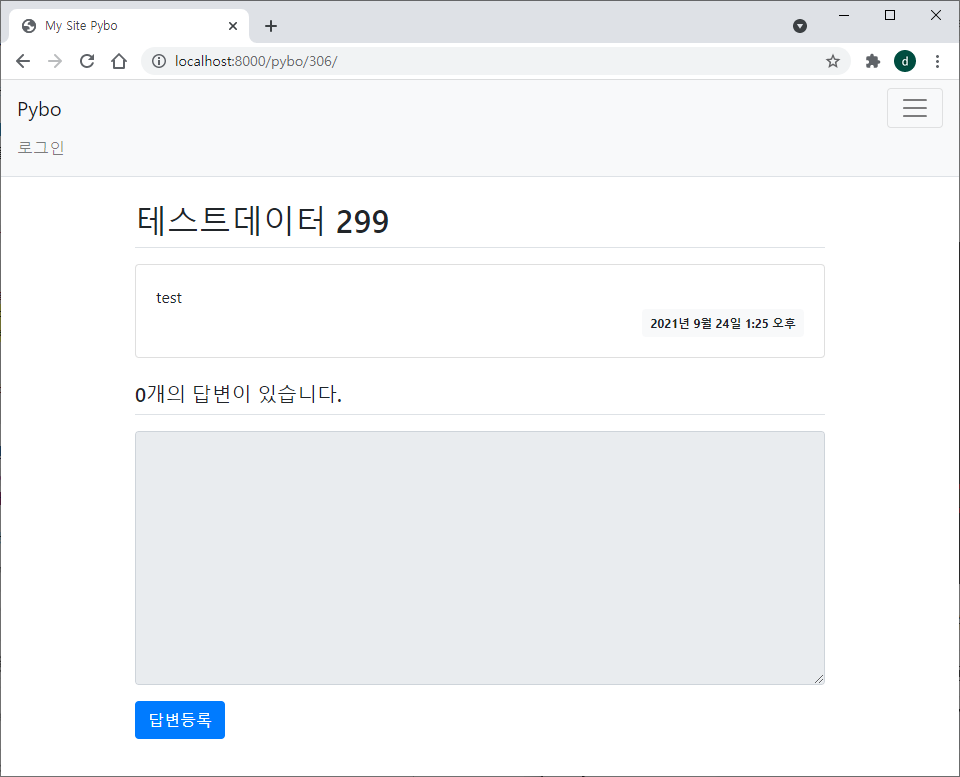The width and height of the screenshot is (960, 777).
Task: Click into the answer textarea
Action: tap(479, 558)
